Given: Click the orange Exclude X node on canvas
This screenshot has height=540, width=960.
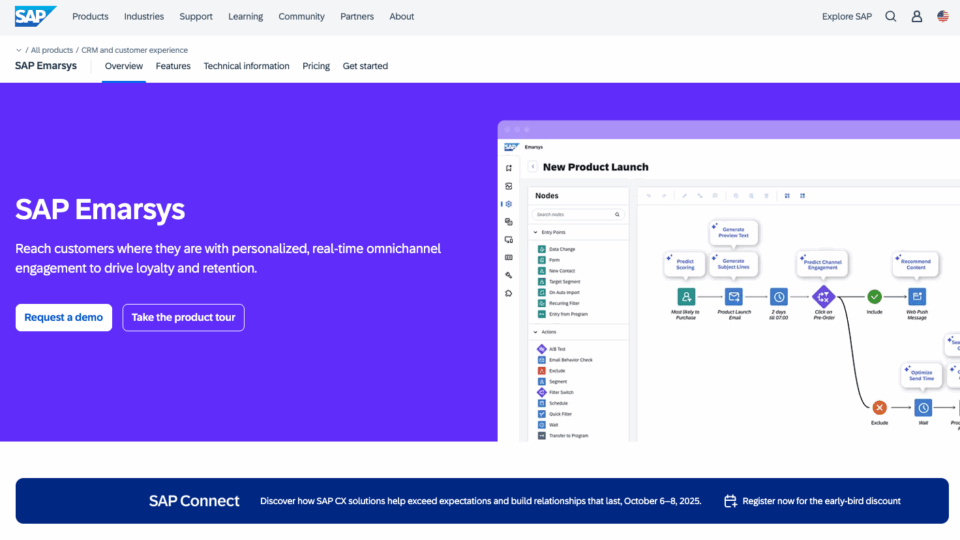Looking at the screenshot, I should 879,407.
